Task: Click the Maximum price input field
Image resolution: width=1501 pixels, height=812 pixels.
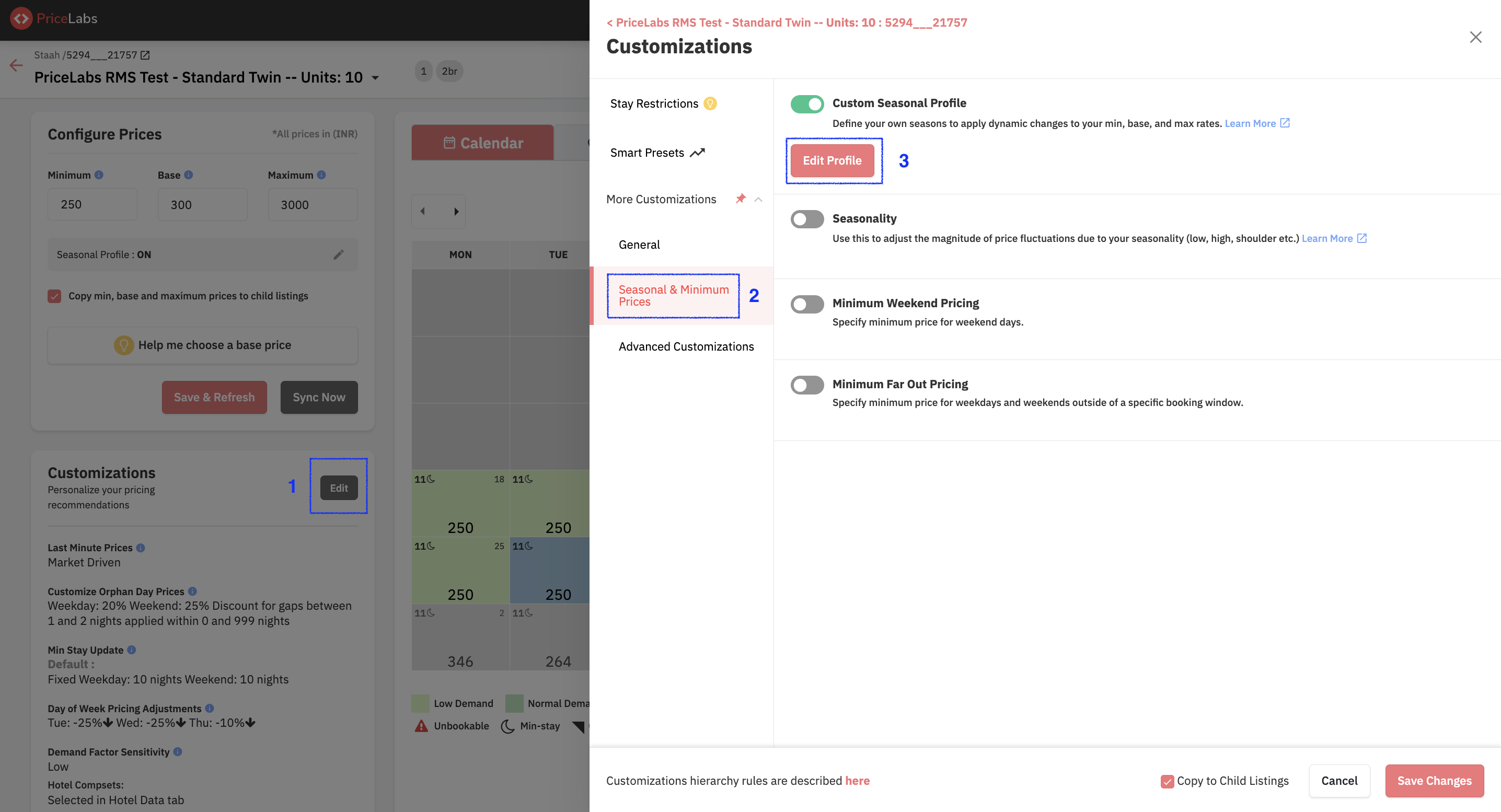Action: pos(313,204)
